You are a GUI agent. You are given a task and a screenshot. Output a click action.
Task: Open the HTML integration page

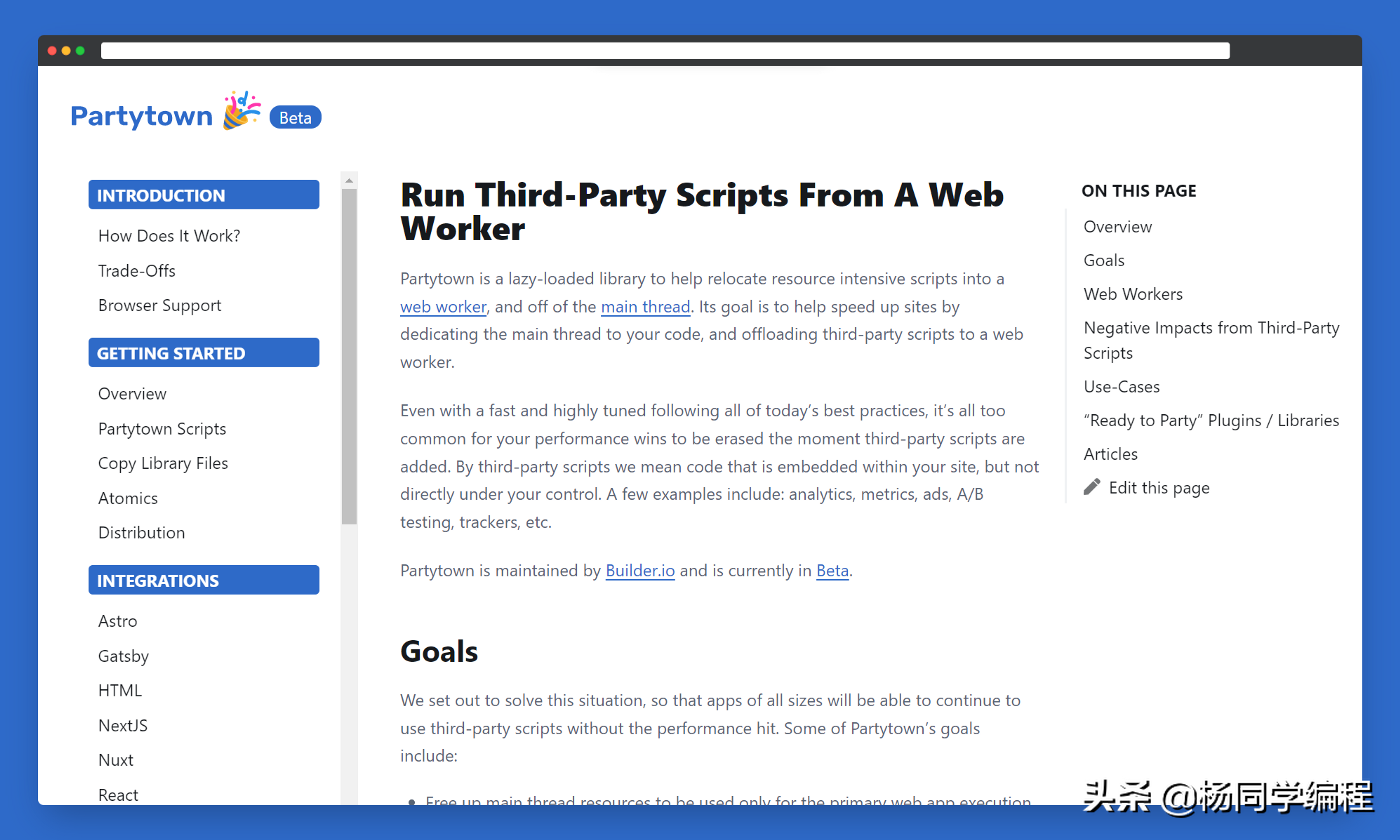pos(120,690)
